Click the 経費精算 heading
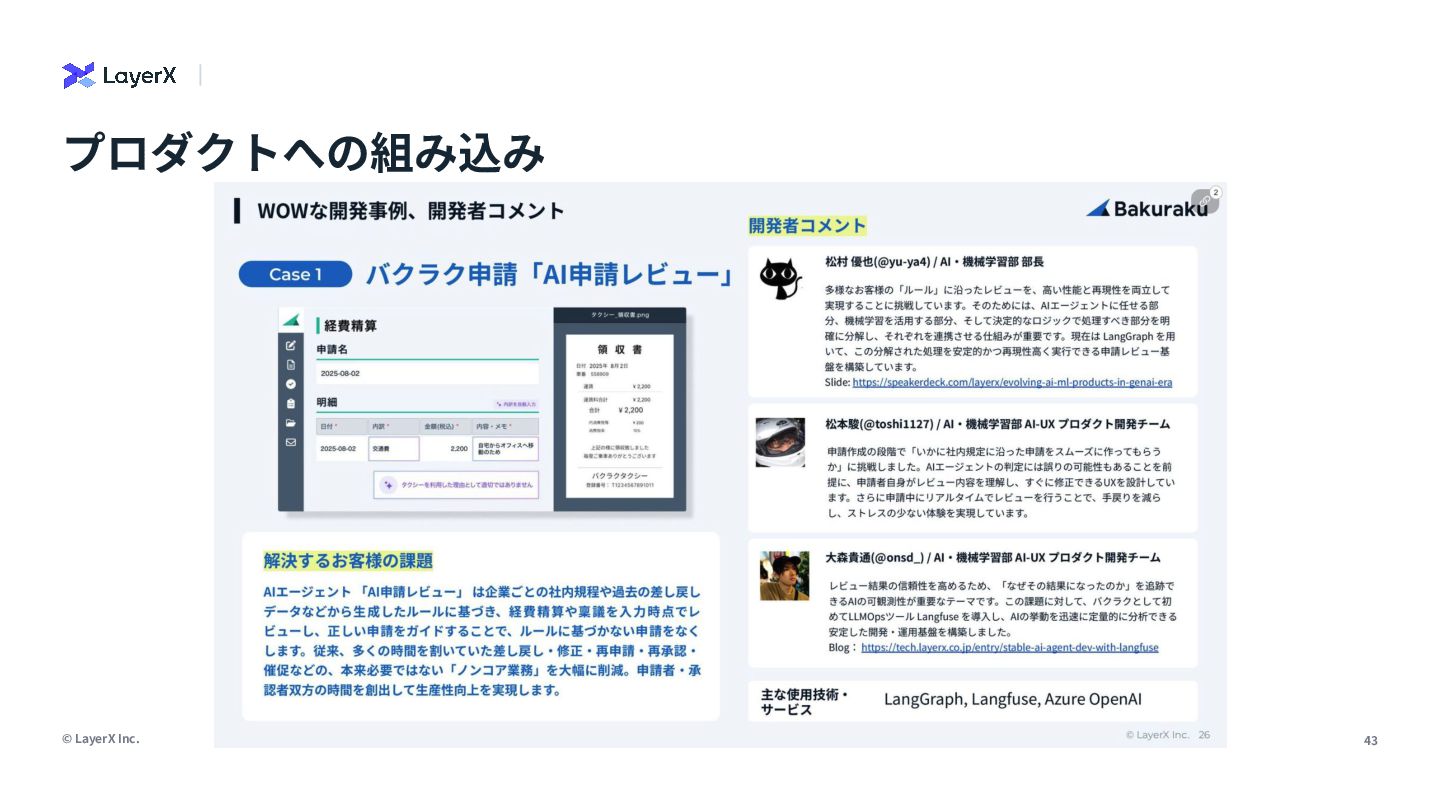 coord(350,326)
